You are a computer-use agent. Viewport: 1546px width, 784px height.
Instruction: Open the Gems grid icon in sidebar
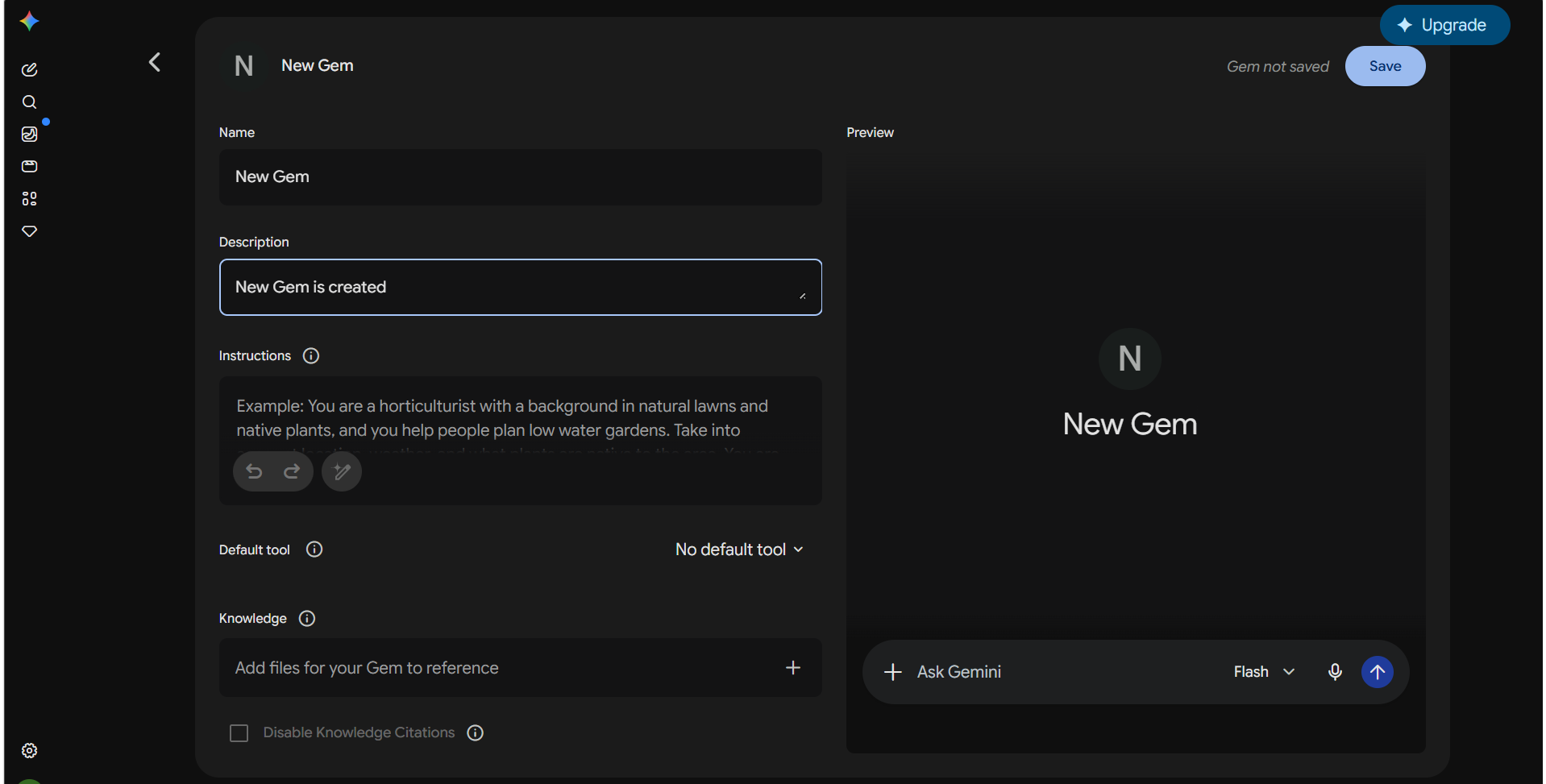(30, 199)
